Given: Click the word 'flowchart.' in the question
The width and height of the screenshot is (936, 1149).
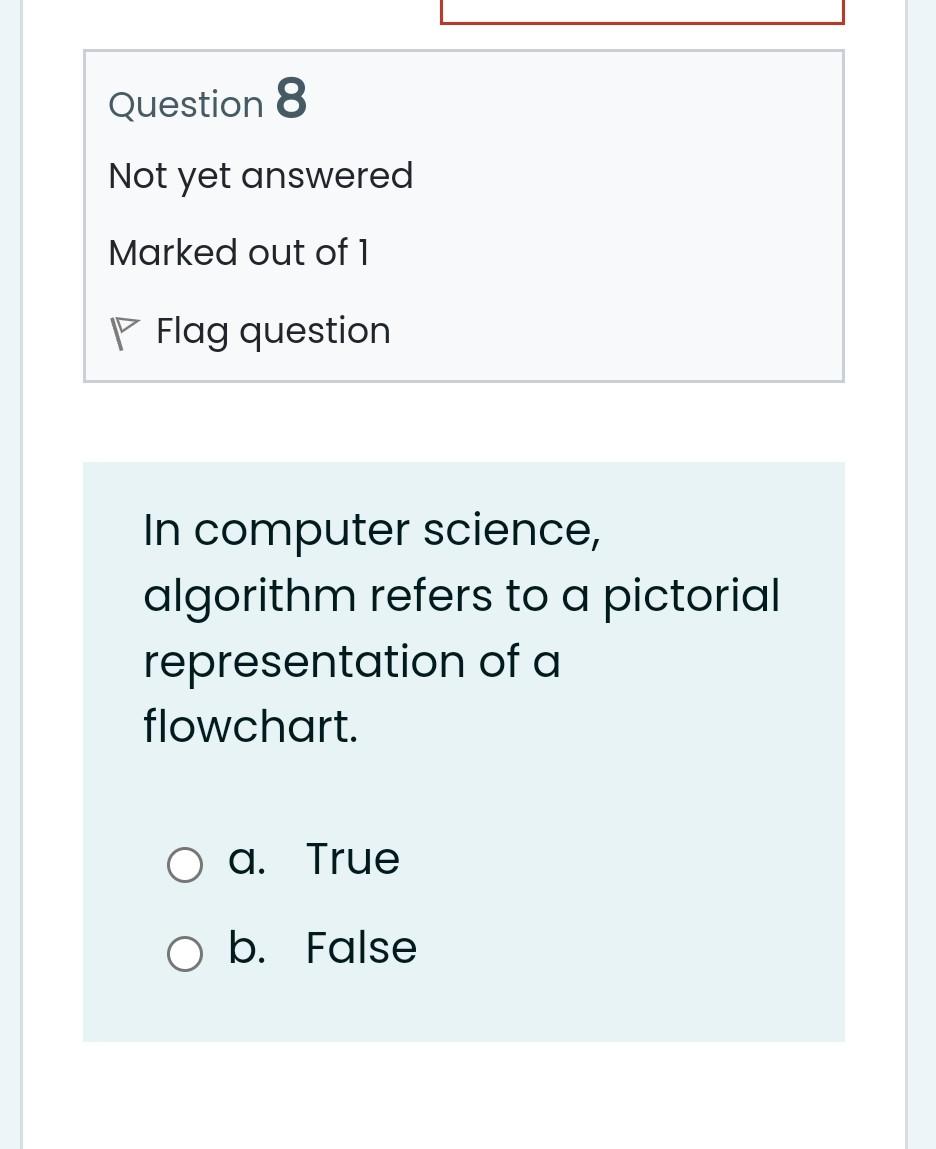Looking at the screenshot, I should [250, 726].
